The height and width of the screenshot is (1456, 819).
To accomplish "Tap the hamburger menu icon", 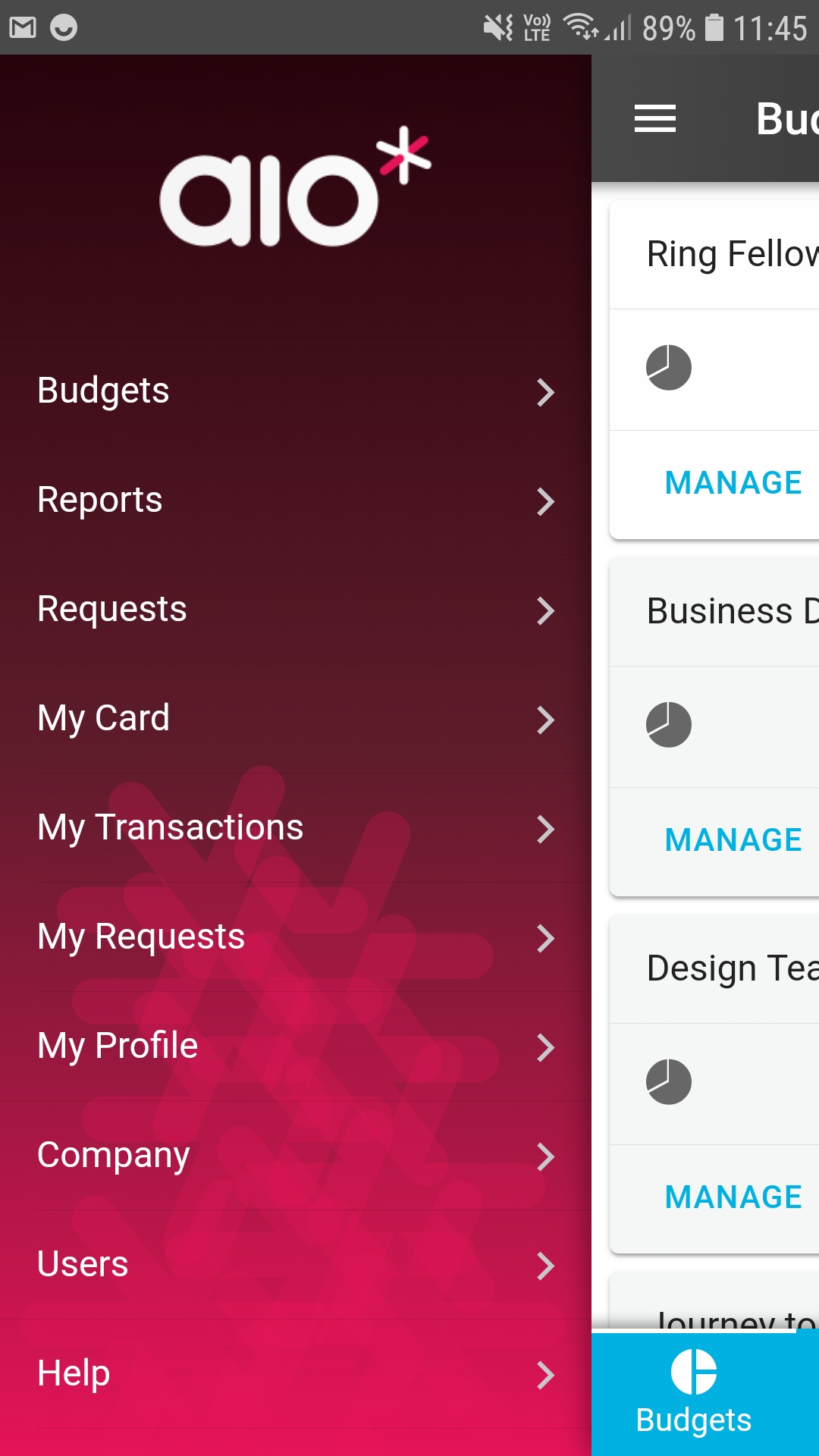I will click(654, 118).
